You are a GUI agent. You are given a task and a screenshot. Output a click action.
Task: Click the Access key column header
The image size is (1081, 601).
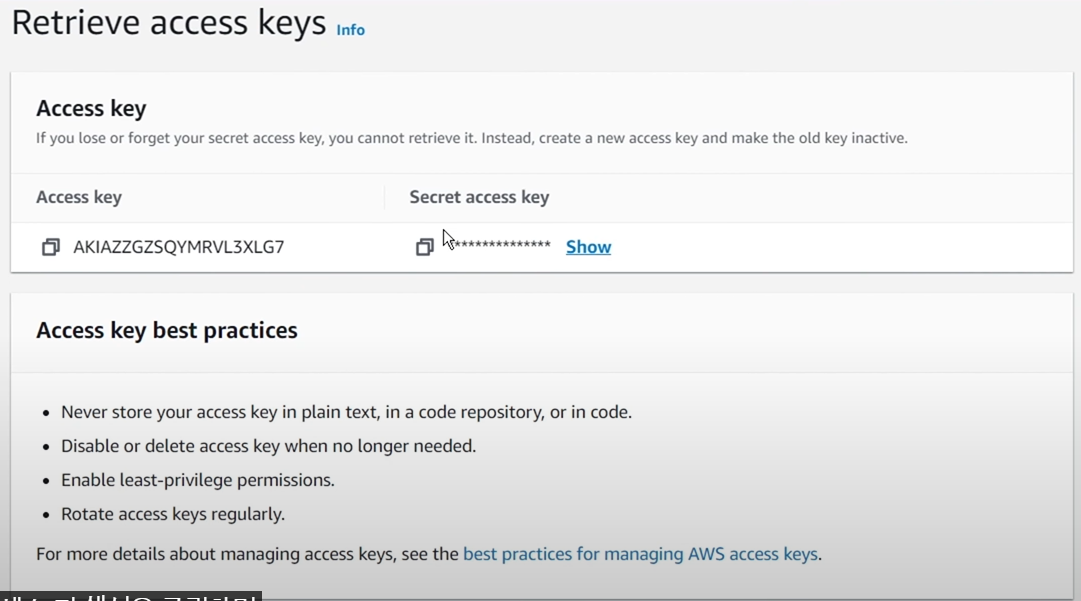coord(79,197)
